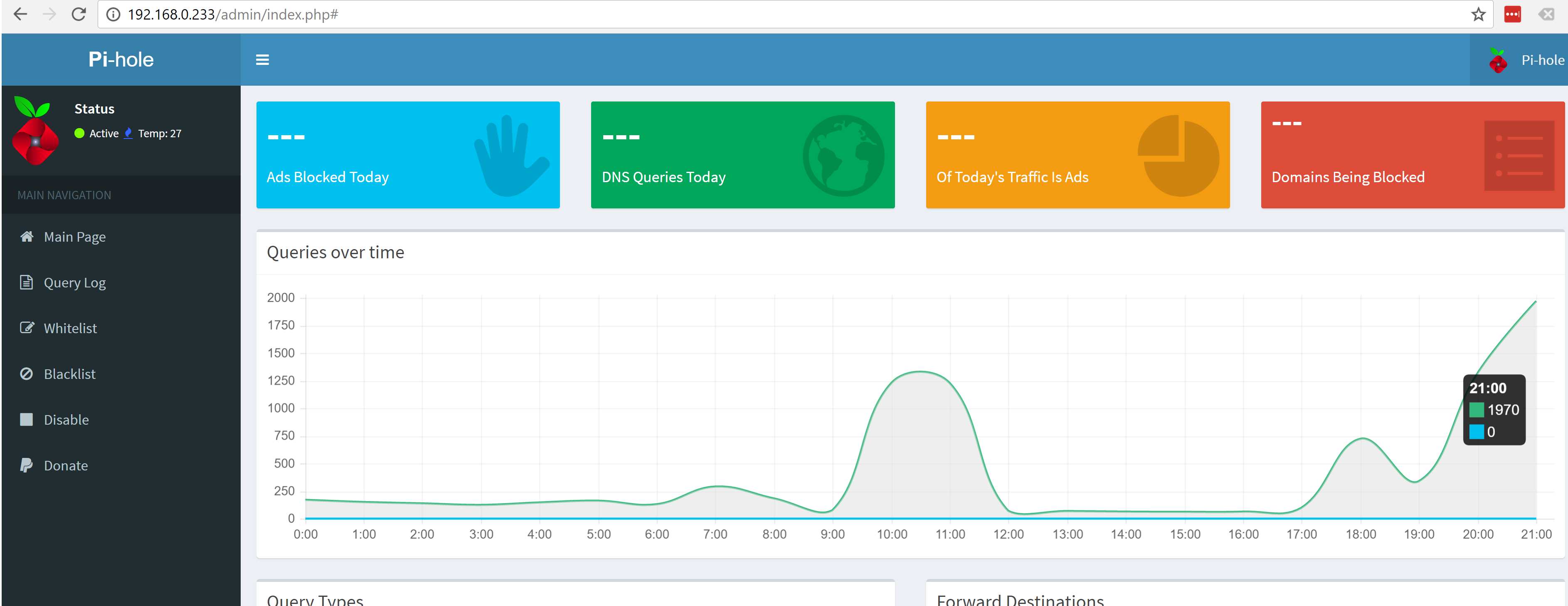Screen dimensions: 1568x606
Task: Reload the page with refresh icon
Action: point(79,14)
